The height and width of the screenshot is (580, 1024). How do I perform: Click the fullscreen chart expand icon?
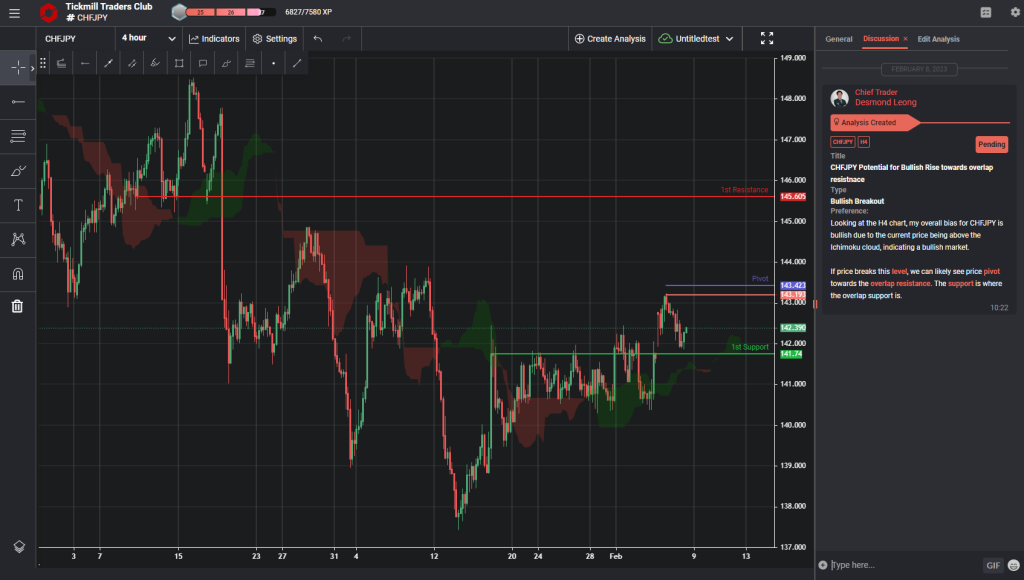point(767,38)
